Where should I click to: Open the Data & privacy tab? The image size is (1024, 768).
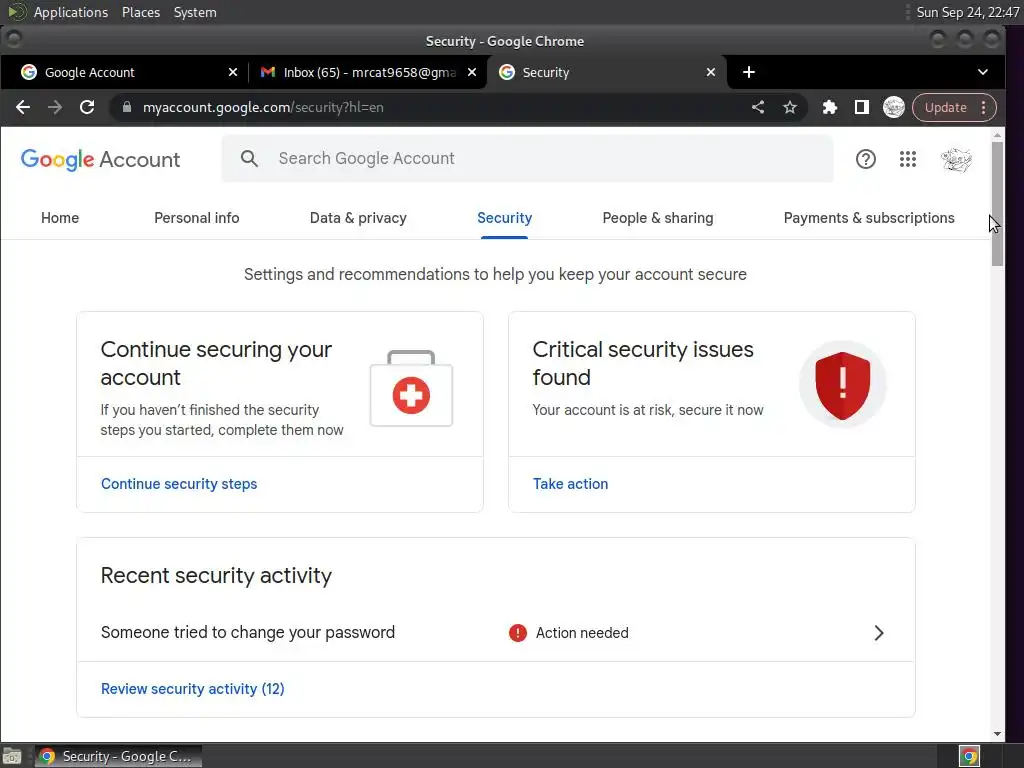(x=358, y=218)
